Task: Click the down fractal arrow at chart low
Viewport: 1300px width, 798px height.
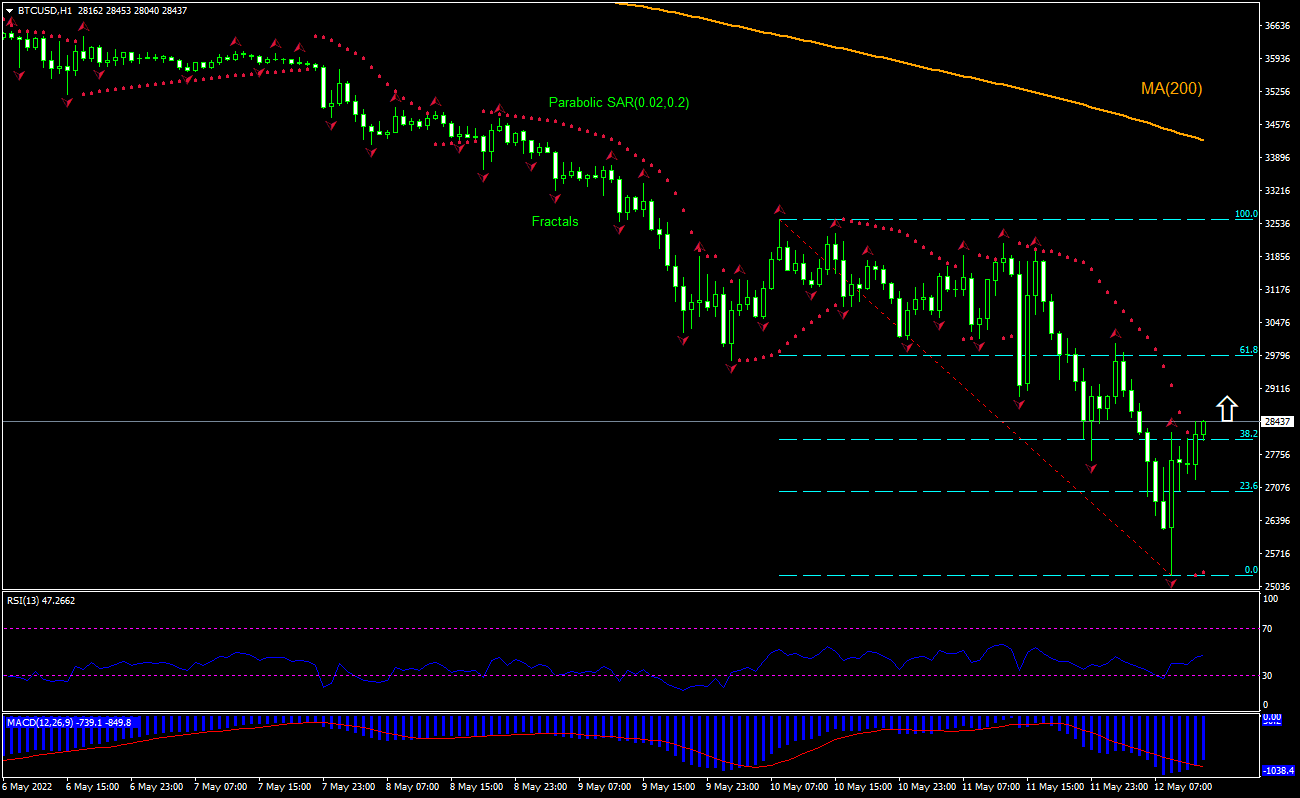Action: tap(1172, 582)
